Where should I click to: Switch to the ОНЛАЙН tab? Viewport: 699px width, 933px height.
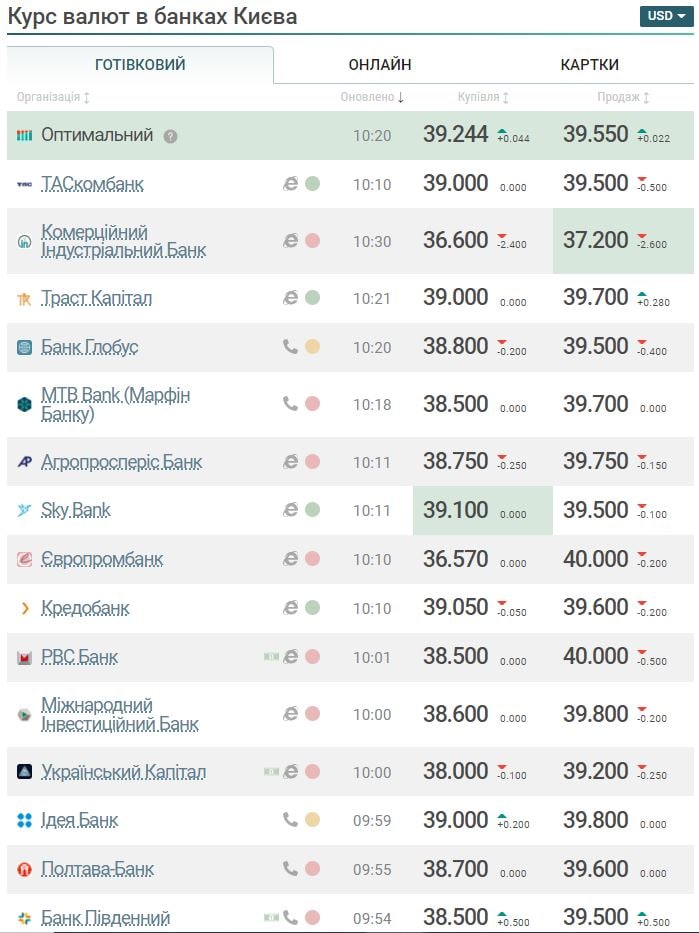pyautogui.click(x=380, y=65)
